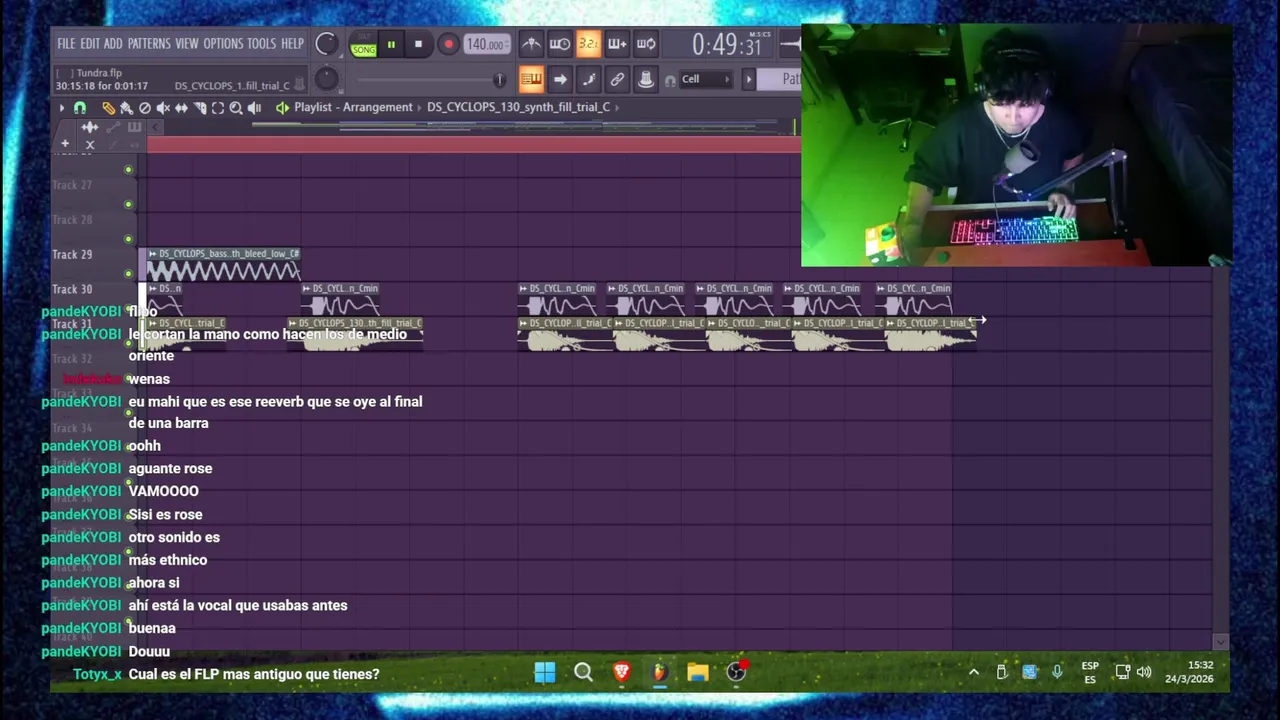Open Windows Start menu

tap(545, 672)
